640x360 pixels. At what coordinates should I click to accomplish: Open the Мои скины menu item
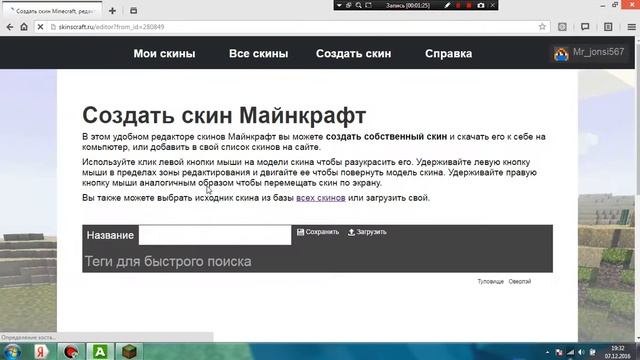pyautogui.click(x=164, y=53)
